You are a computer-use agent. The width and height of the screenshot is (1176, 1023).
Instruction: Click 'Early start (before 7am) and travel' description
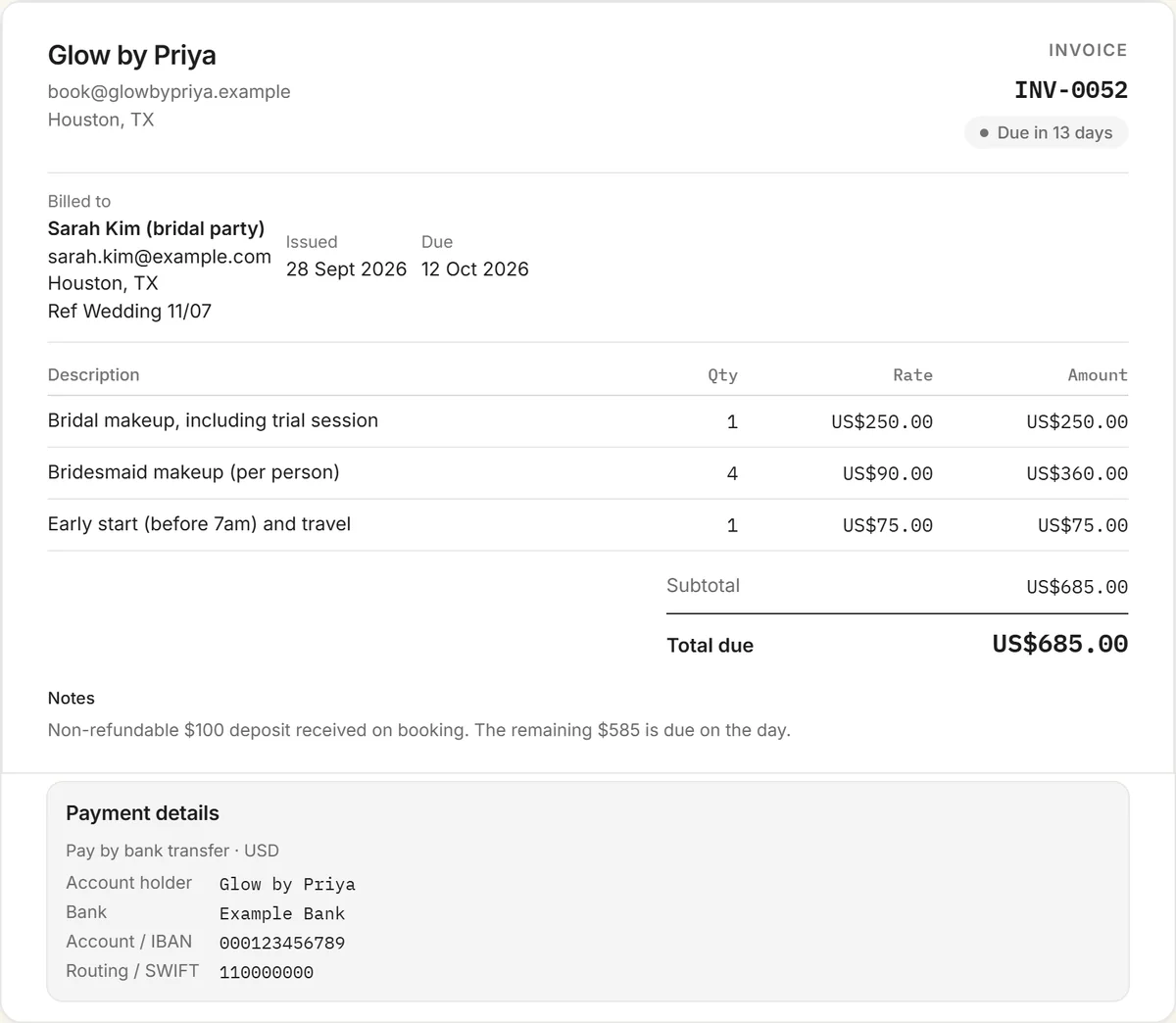[199, 524]
